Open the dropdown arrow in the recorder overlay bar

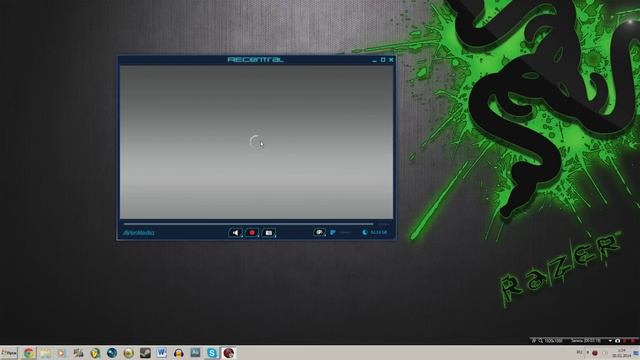click(x=610, y=341)
